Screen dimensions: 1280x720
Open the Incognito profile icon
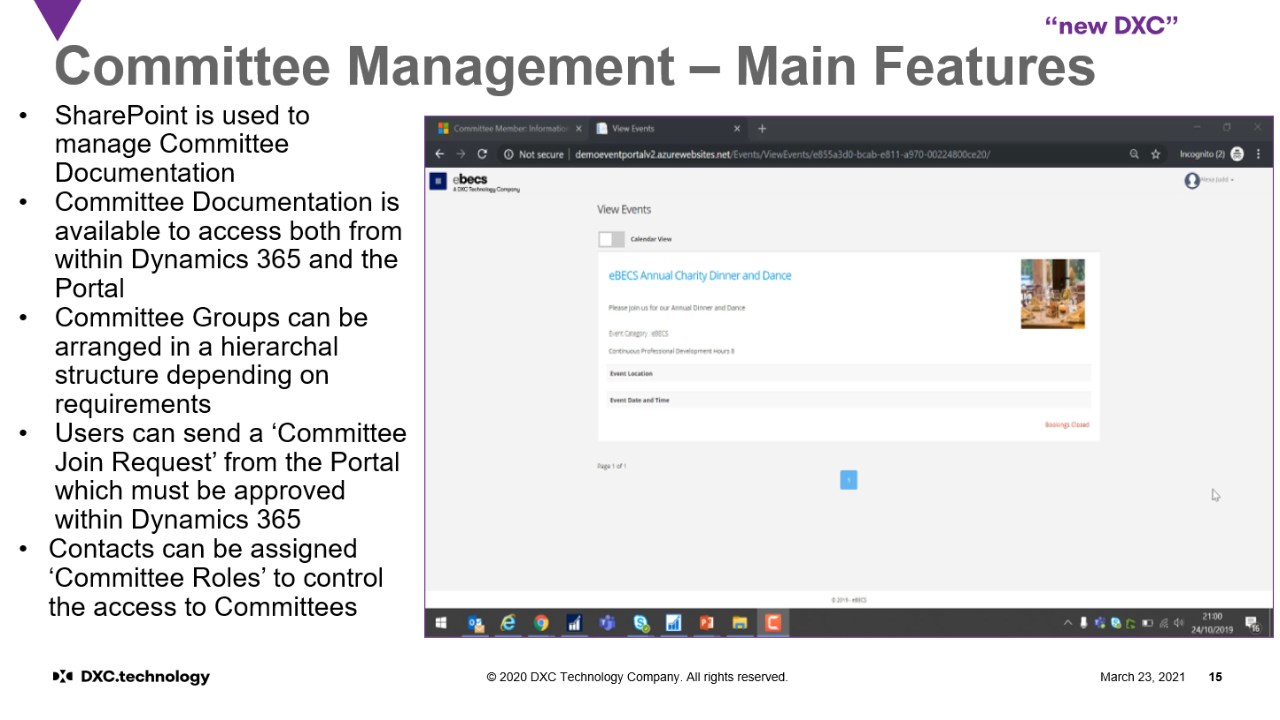[x=1237, y=154]
